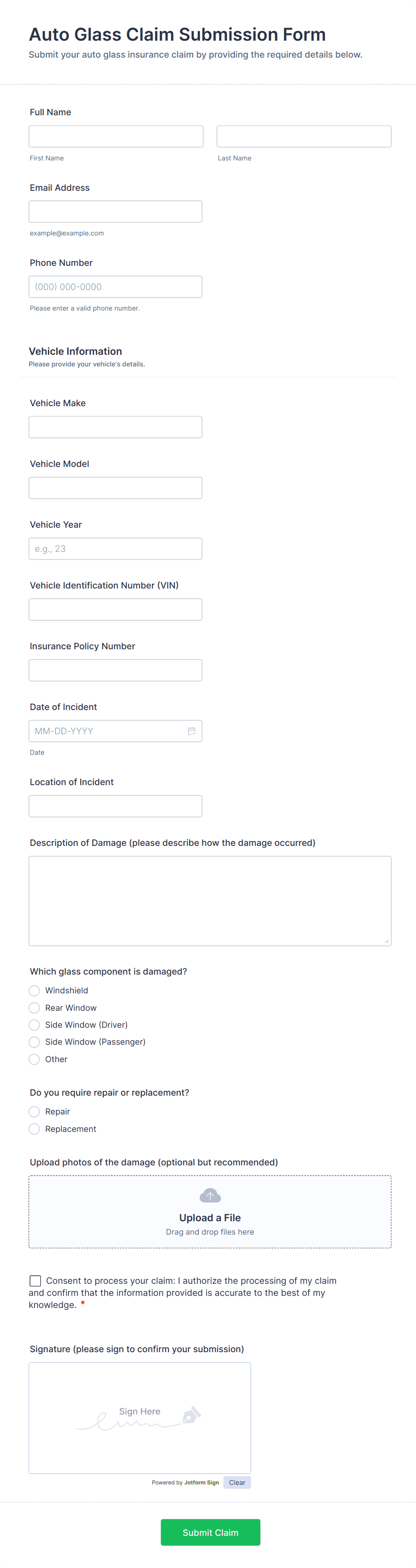Choose Side Window (Driver) option
The width and height of the screenshot is (416, 1568).
(35, 1025)
